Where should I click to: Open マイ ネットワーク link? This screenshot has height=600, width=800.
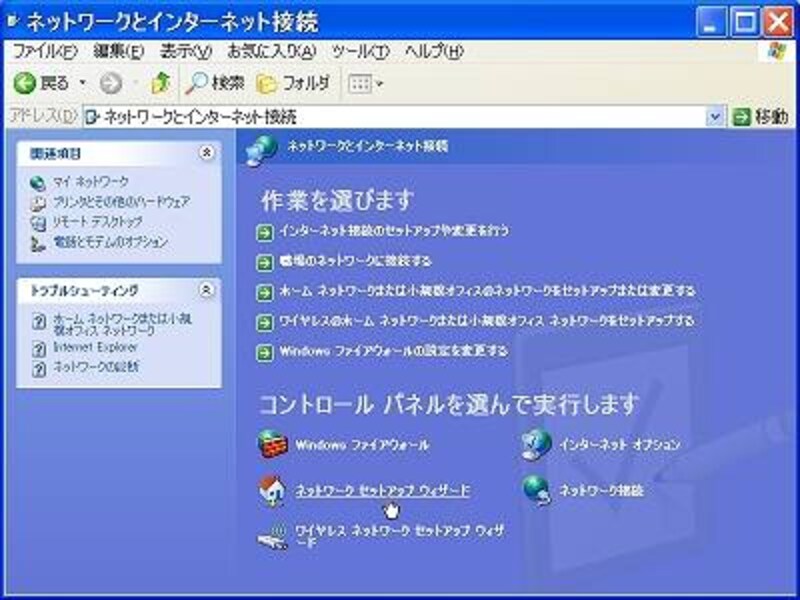point(91,182)
